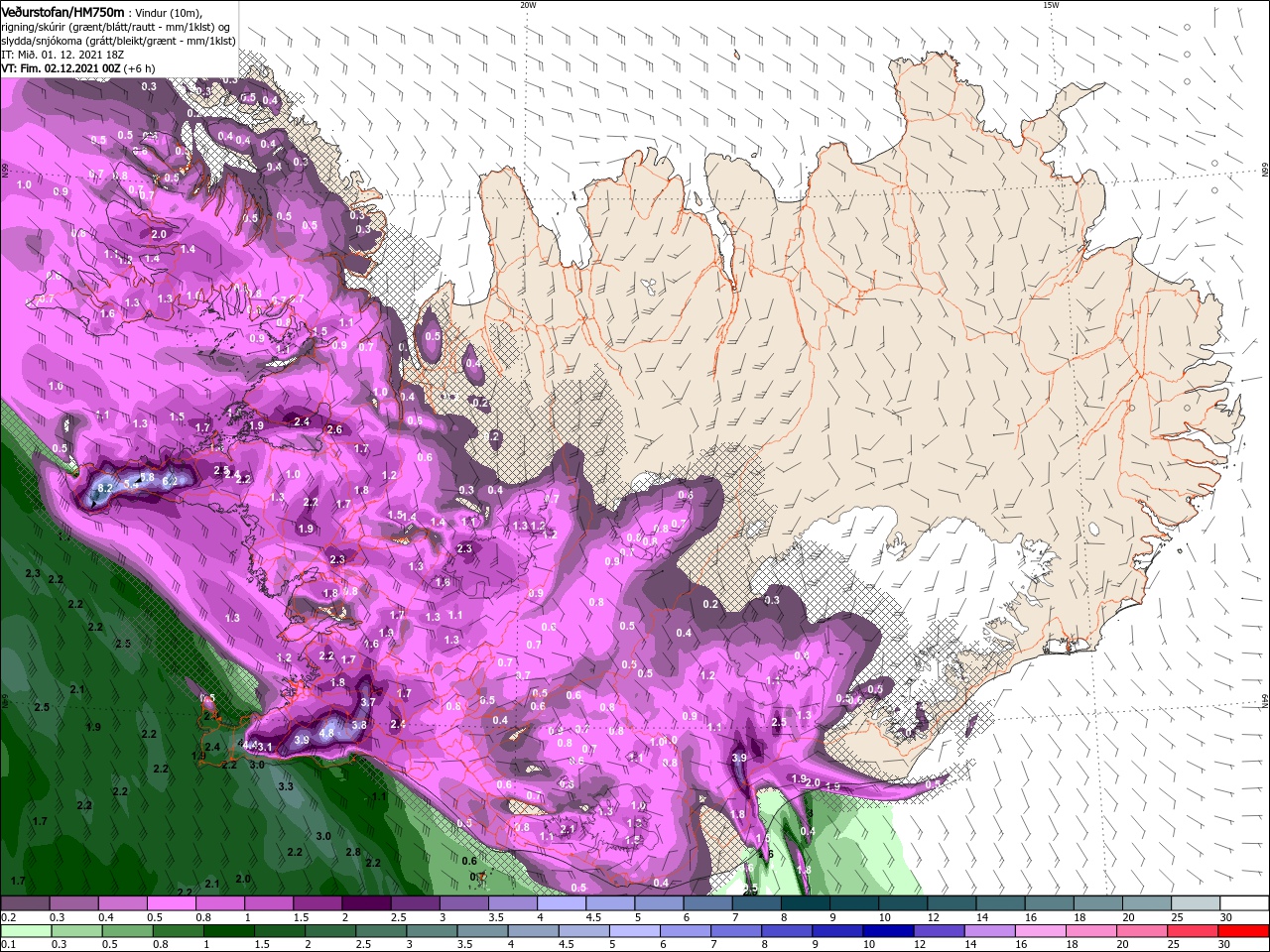
Task: Pick the pale periwinkle 4 swatch in snow legend
Action: [561, 903]
